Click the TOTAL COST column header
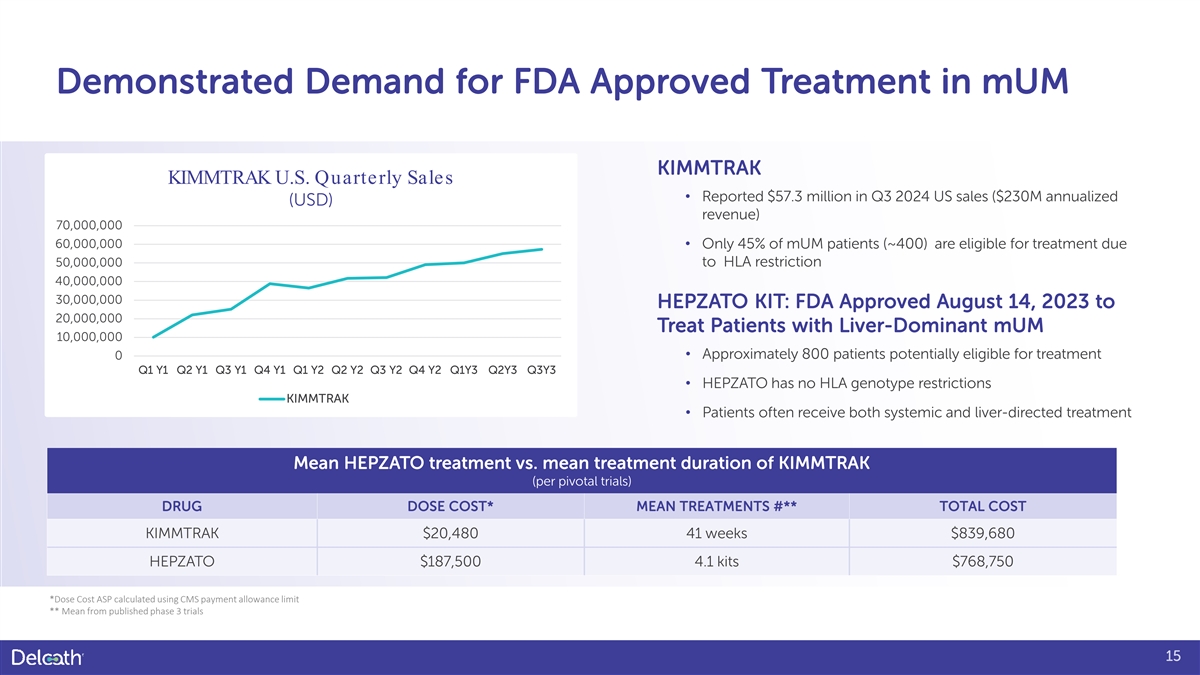This screenshot has width=1200, height=675. [x=982, y=505]
